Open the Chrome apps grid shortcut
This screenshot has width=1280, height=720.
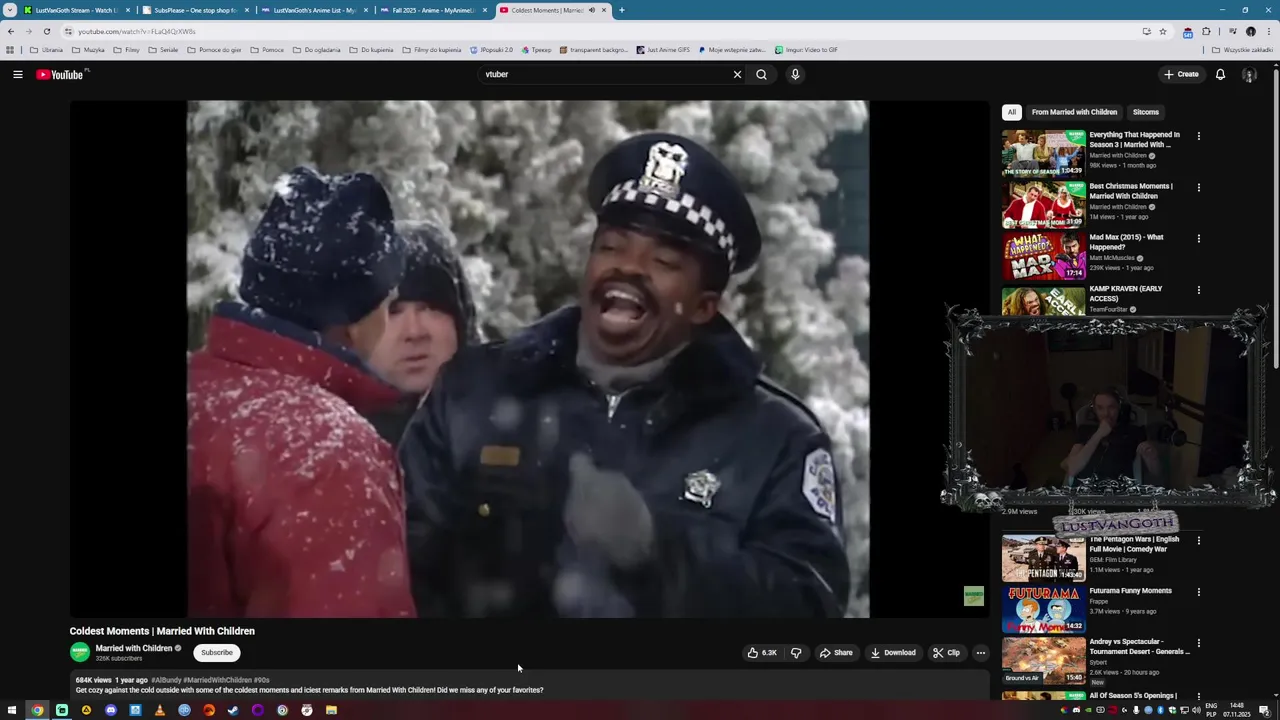click(10, 49)
